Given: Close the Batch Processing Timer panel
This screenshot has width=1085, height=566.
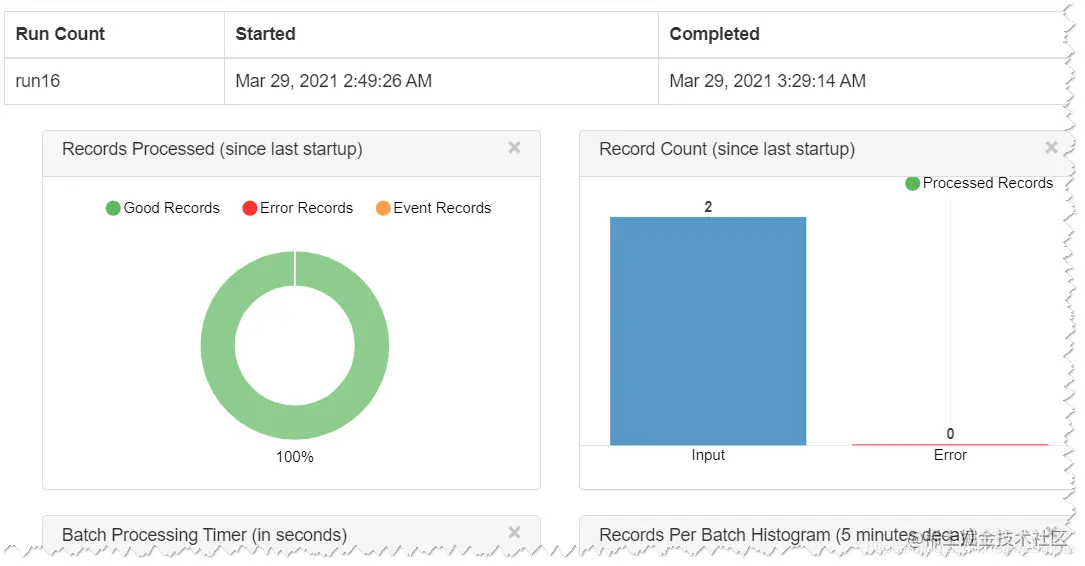Looking at the screenshot, I should click(514, 532).
